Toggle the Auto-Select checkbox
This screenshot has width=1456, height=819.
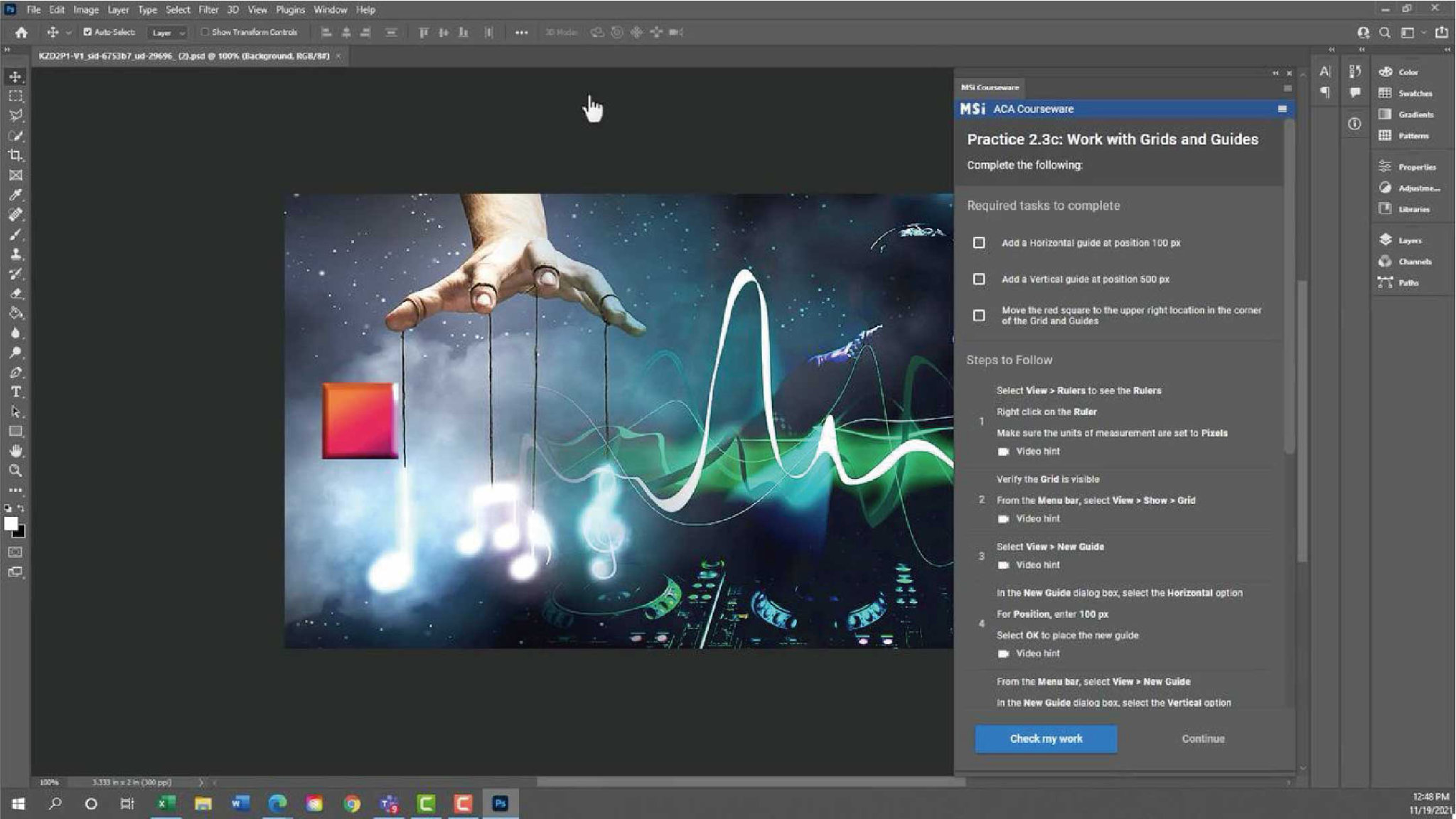pyautogui.click(x=87, y=32)
